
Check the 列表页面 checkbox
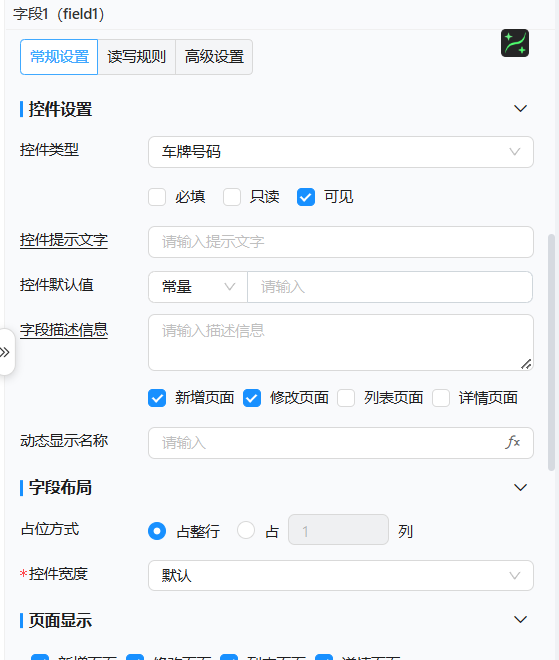point(346,398)
